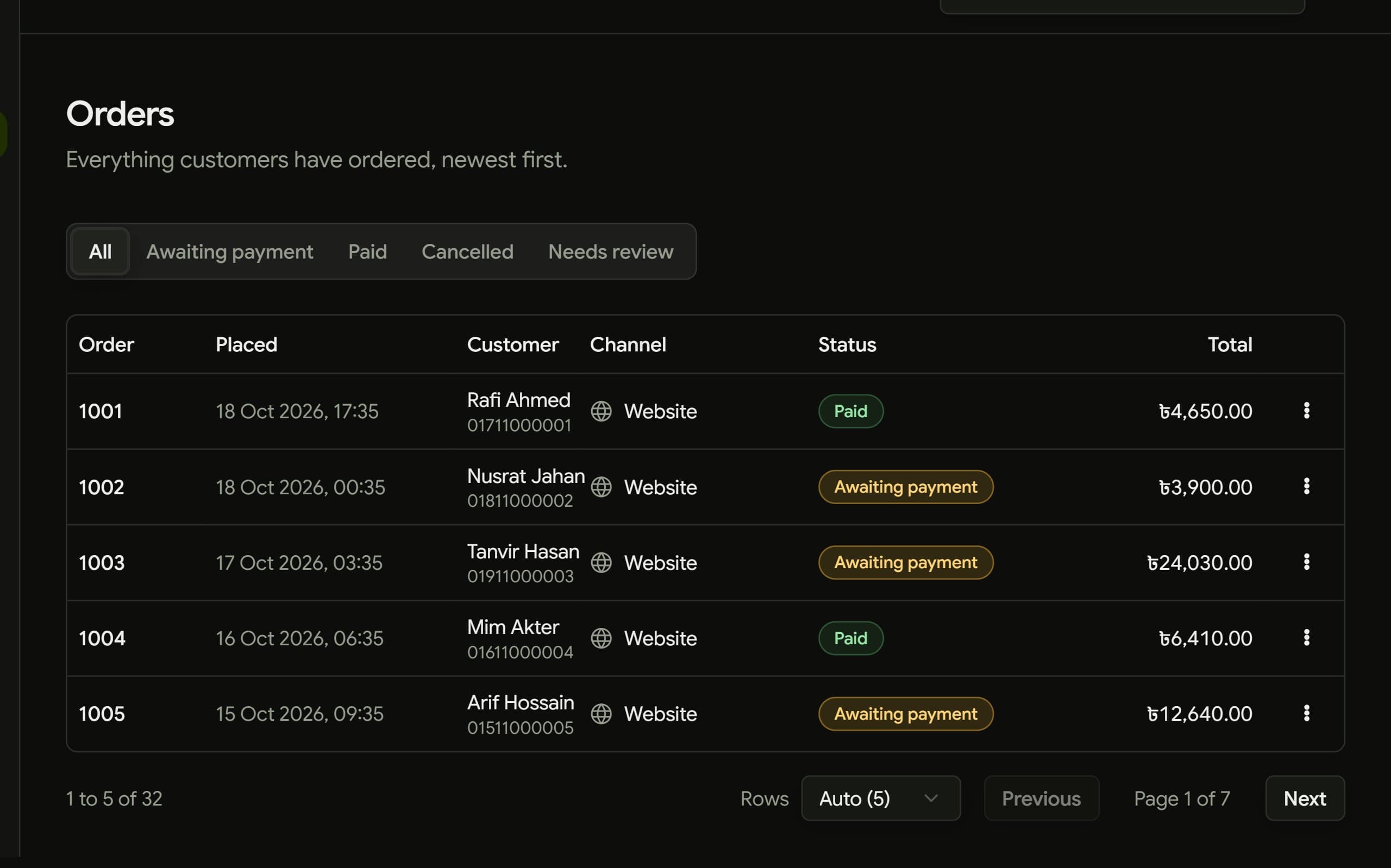Click the globe icon in Rafi Ahmed's row

tap(601, 411)
